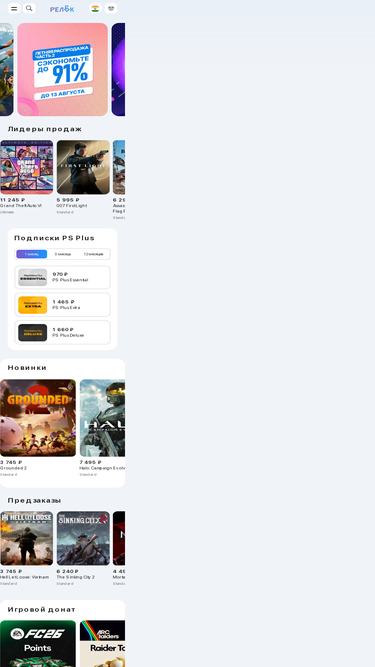The height and width of the screenshot is (667, 375).
Task: Open the Halo Campaign Evolved card
Action: pos(102,418)
